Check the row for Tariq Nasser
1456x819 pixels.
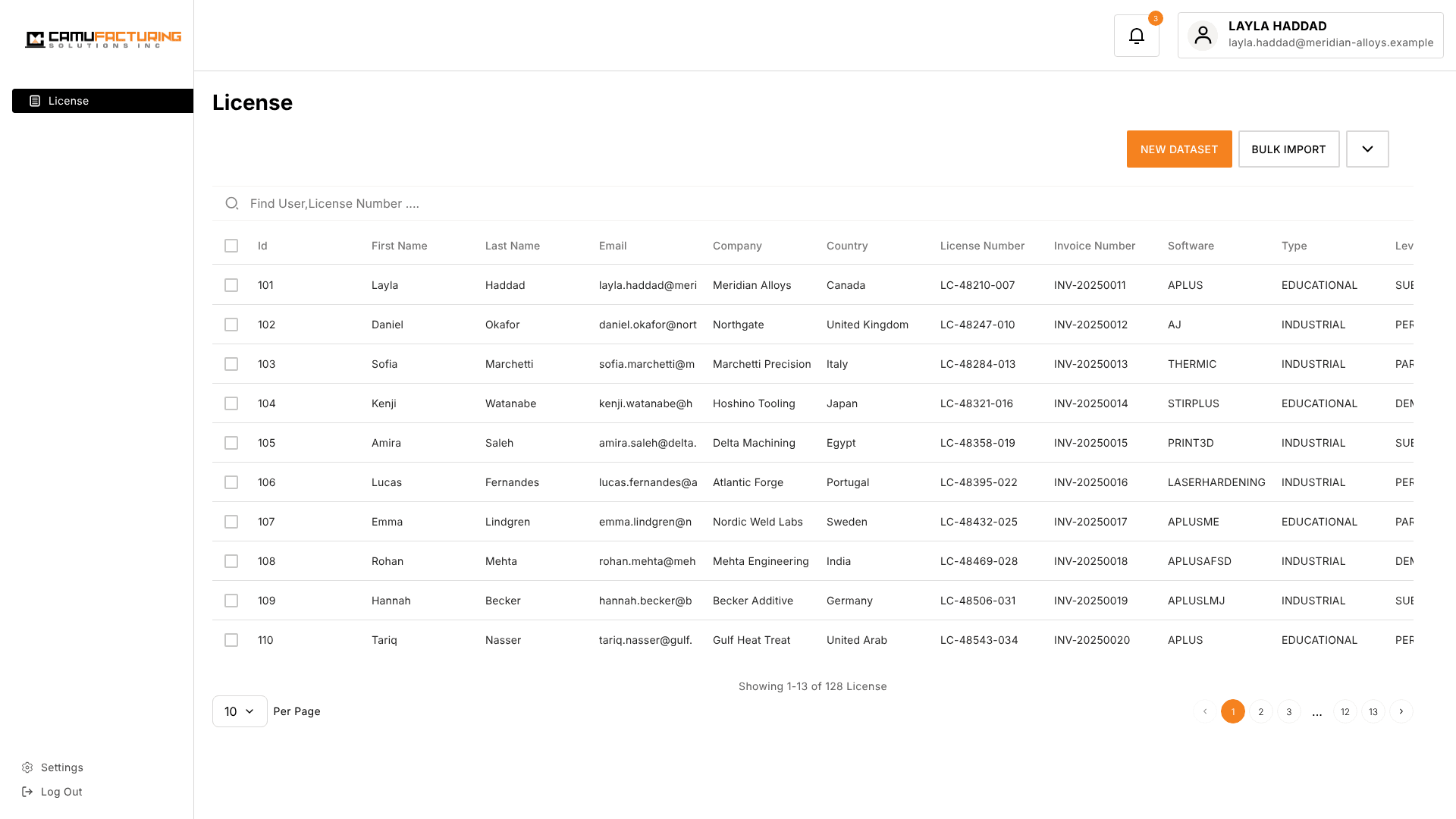(x=231, y=640)
